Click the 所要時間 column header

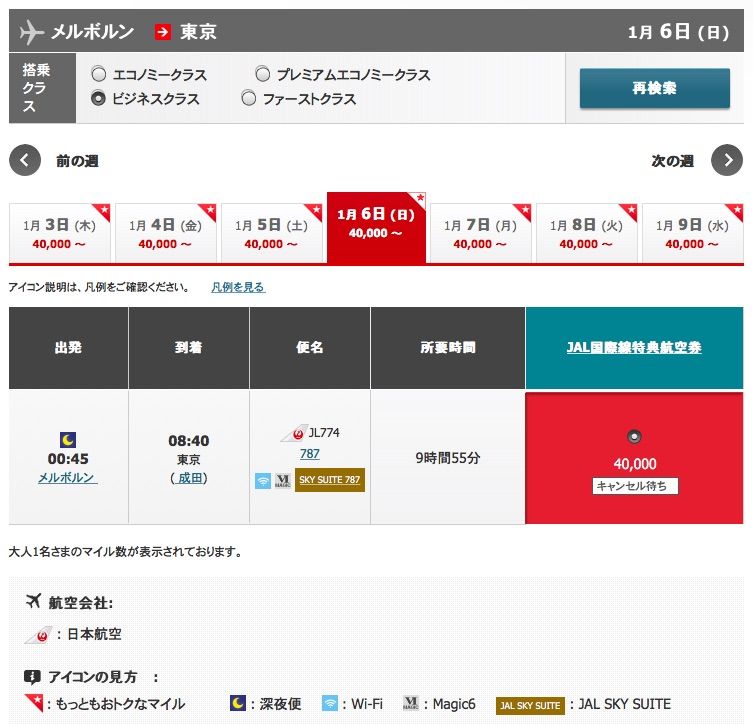448,347
